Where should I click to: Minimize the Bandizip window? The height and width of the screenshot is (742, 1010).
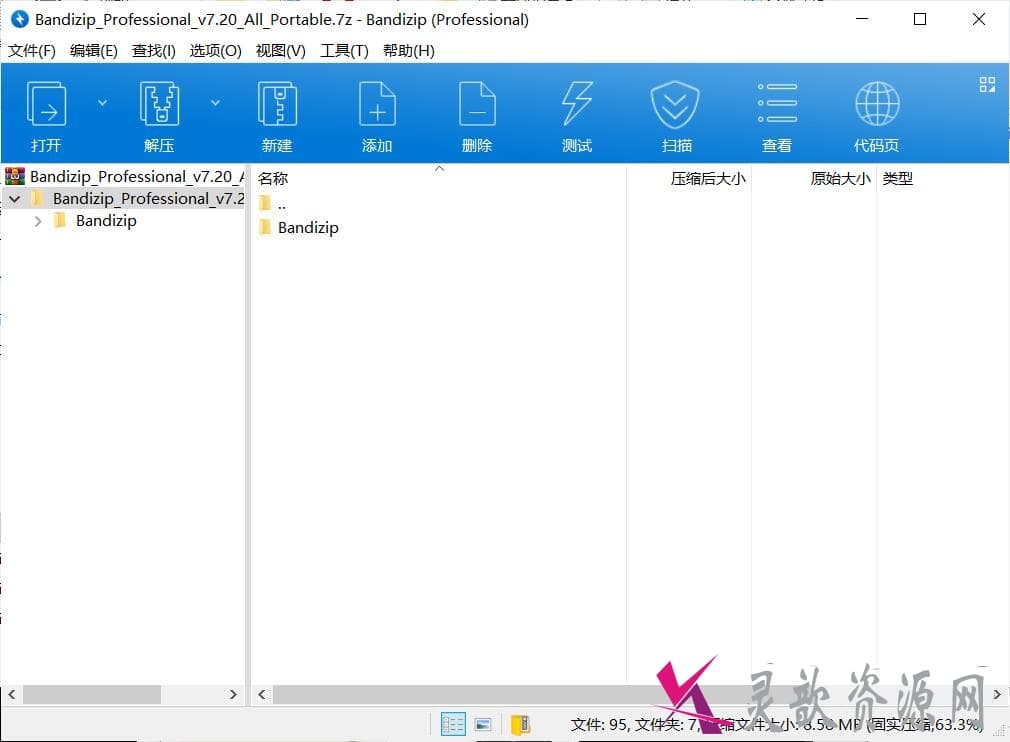pos(862,19)
